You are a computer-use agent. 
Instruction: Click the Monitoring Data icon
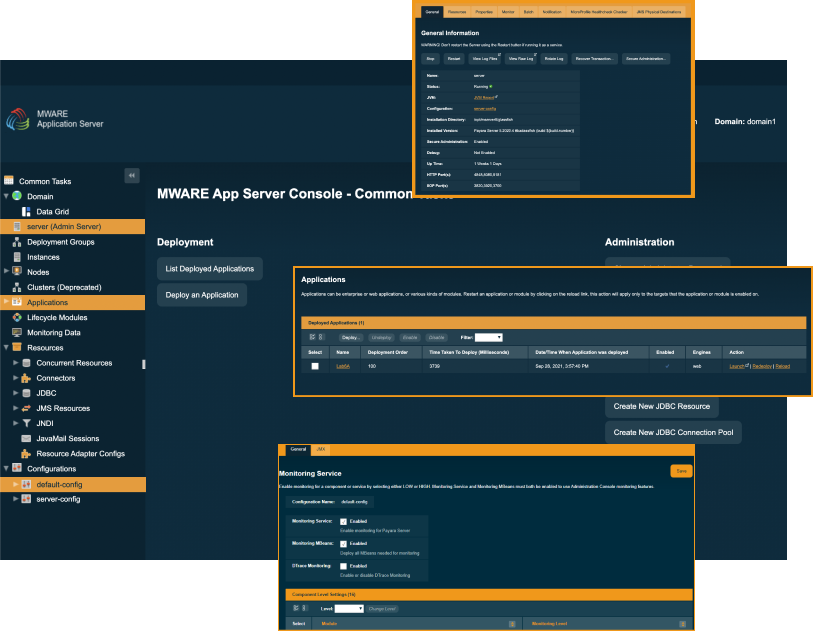pyautogui.click(x=17, y=332)
